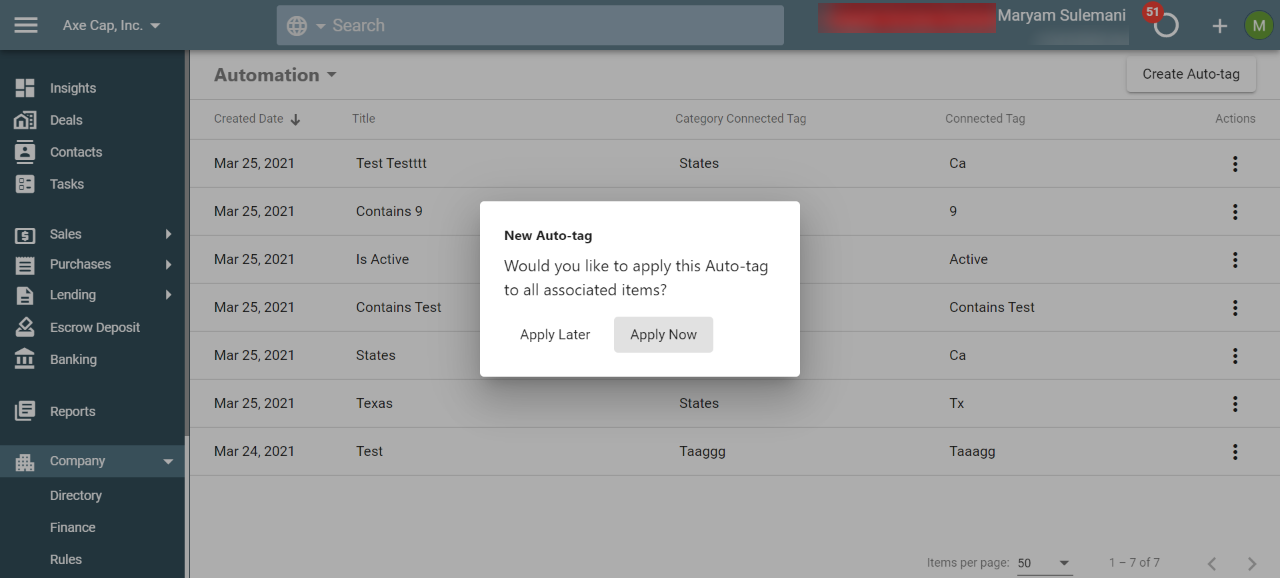The width and height of the screenshot is (1280, 578).
Task: Click the Taaagg connected tag cell
Action: tap(972, 451)
